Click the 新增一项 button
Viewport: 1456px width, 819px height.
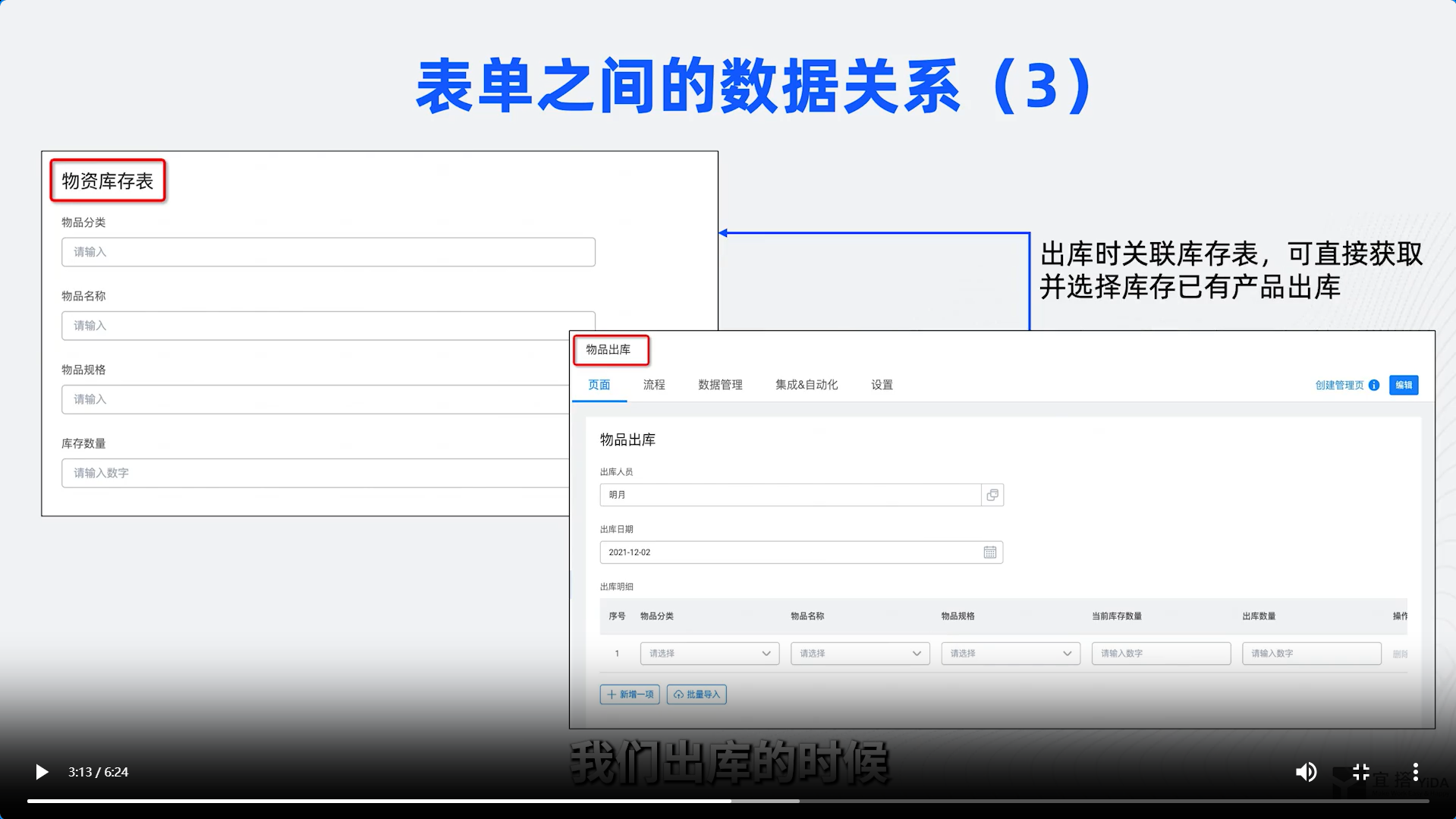630,695
